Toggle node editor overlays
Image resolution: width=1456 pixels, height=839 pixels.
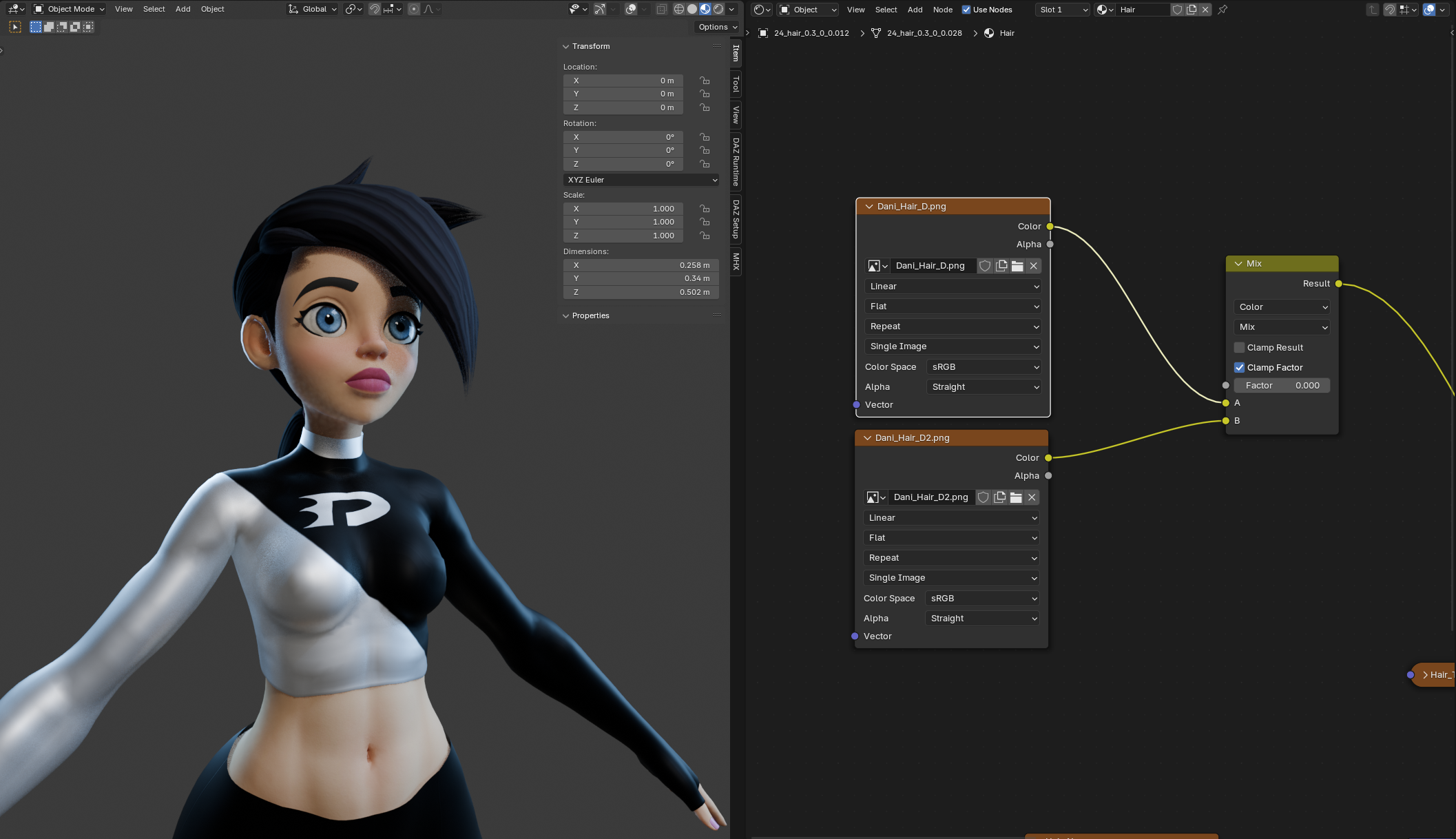[x=1429, y=10]
